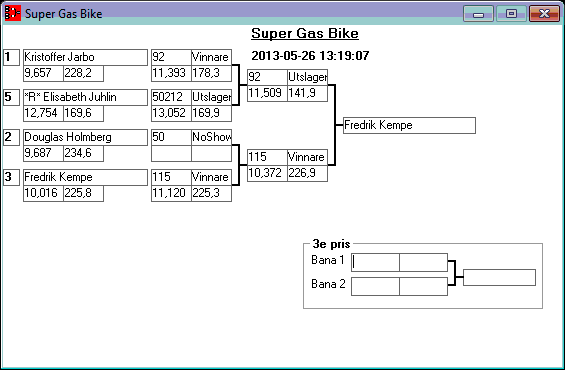This screenshot has height=370, width=565.
Task: Click seed number 5 box
Action: [12, 97]
